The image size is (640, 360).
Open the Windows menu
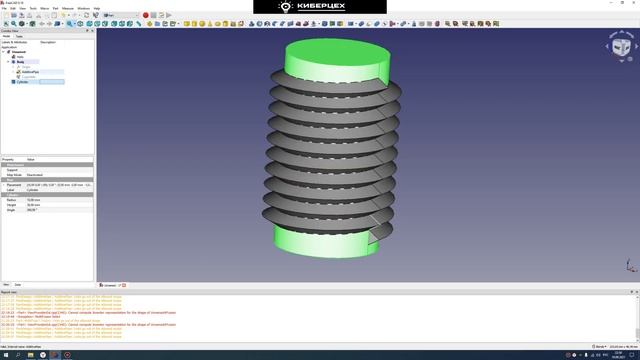[x=84, y=8]
